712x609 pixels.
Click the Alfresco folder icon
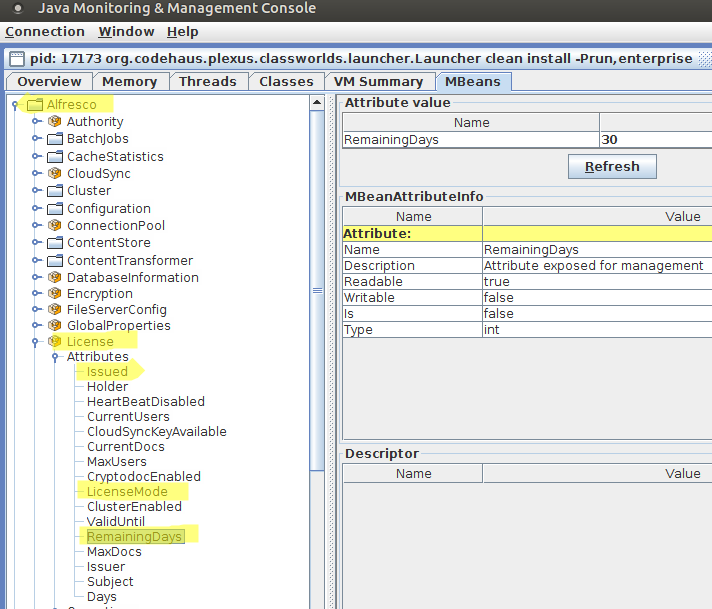[35, 105]
